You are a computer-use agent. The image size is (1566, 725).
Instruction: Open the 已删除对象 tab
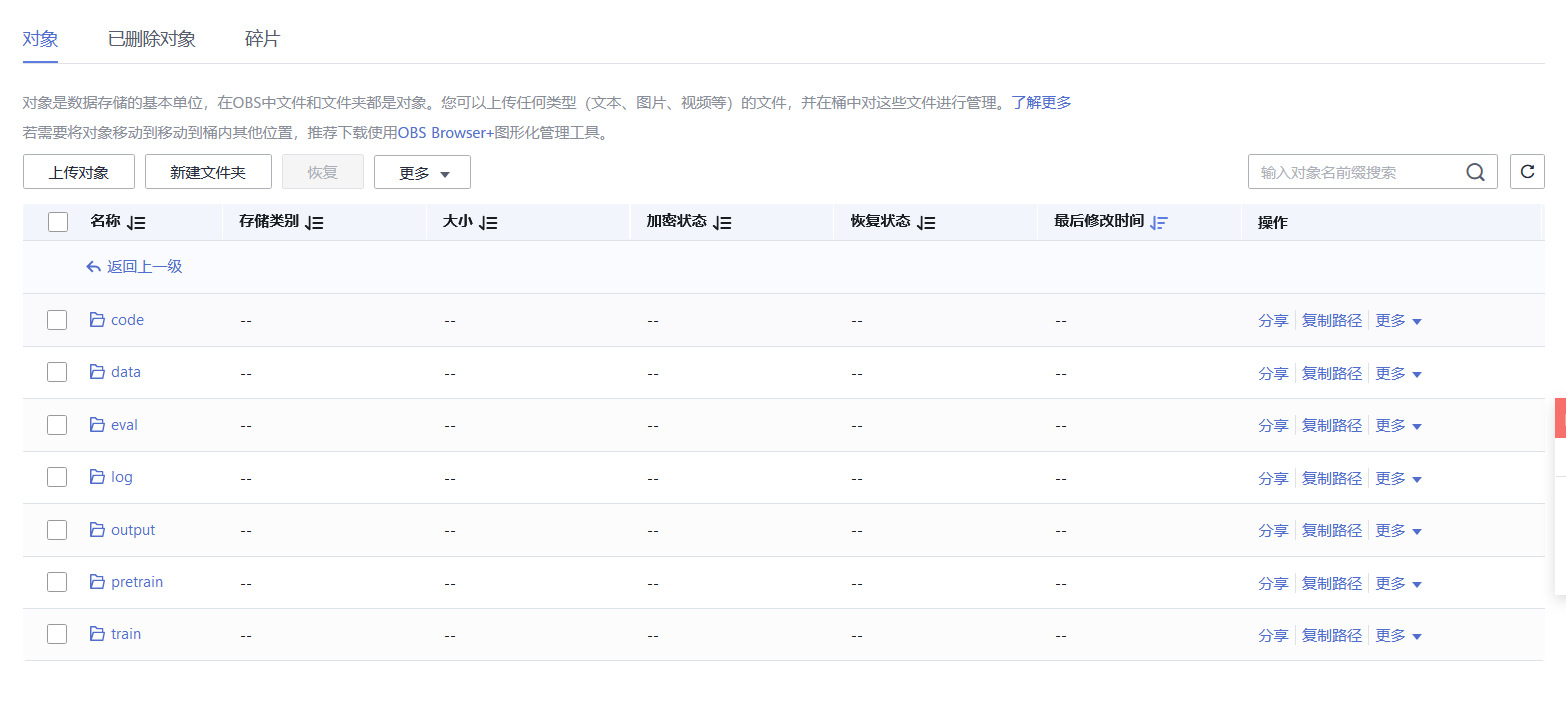[152, 39]
